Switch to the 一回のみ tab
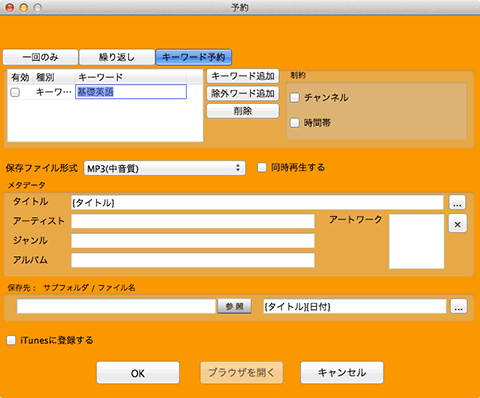Image resolution: width=480 pixels, height=398 pixels. [40, 57]
